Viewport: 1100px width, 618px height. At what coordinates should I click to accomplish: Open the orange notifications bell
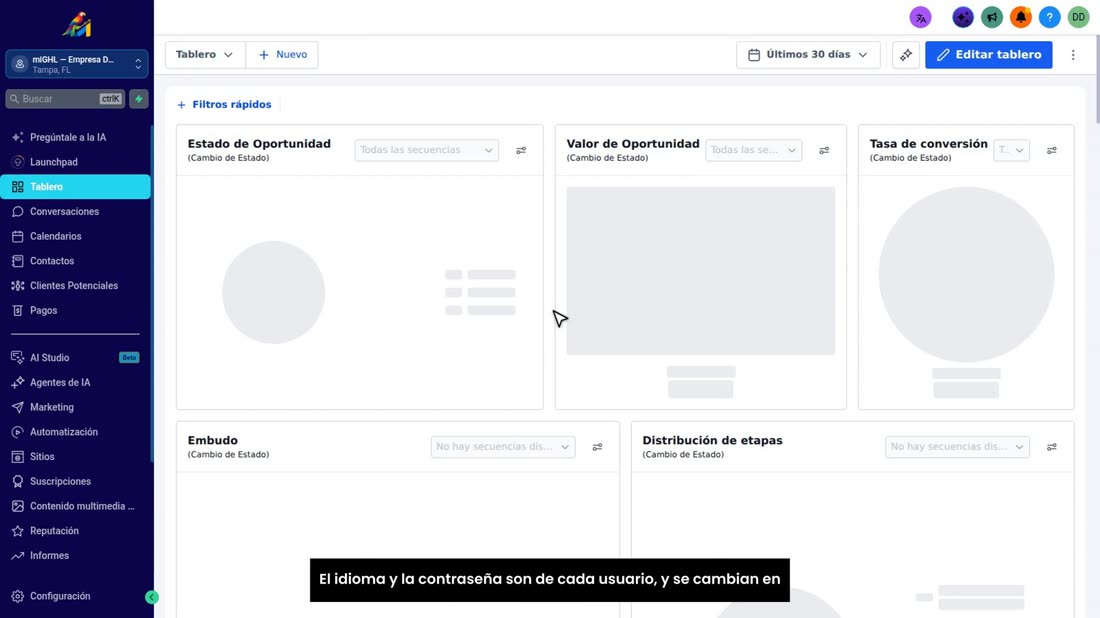coord(1020,18)
